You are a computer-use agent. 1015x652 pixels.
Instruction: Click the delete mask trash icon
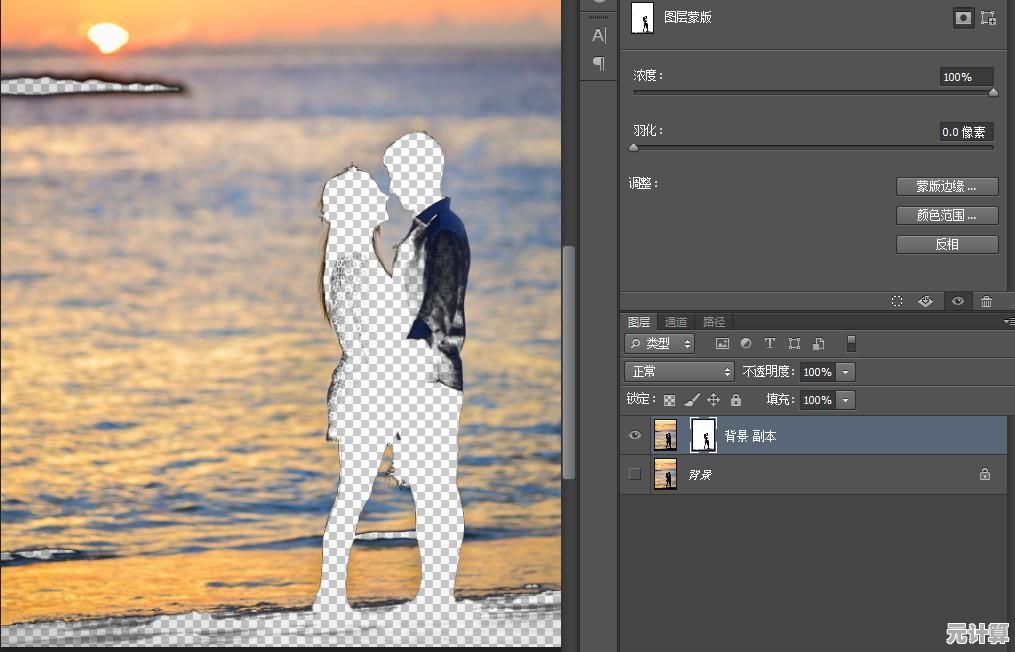click(986, 301)
